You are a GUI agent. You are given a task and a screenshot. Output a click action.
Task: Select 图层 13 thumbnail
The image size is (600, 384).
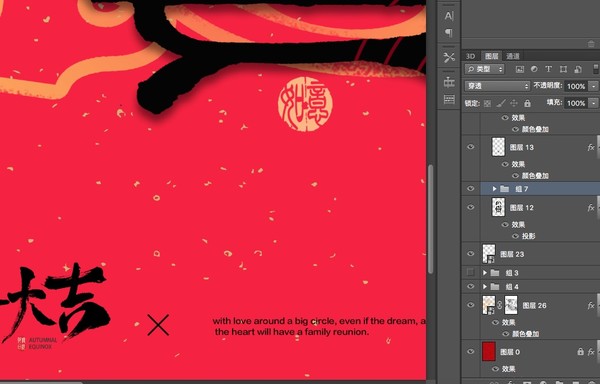[498, 147]
